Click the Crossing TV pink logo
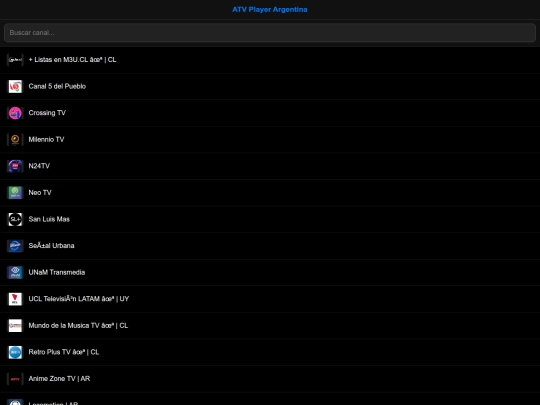 pos(15,113)
